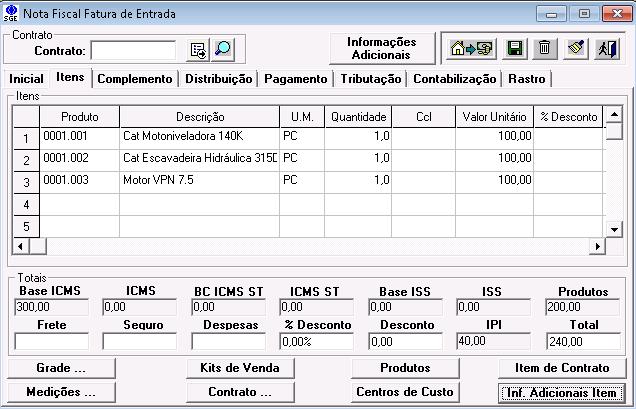Click the SGE application icon in title bar
636x409 pixels.
pos(11,13)
